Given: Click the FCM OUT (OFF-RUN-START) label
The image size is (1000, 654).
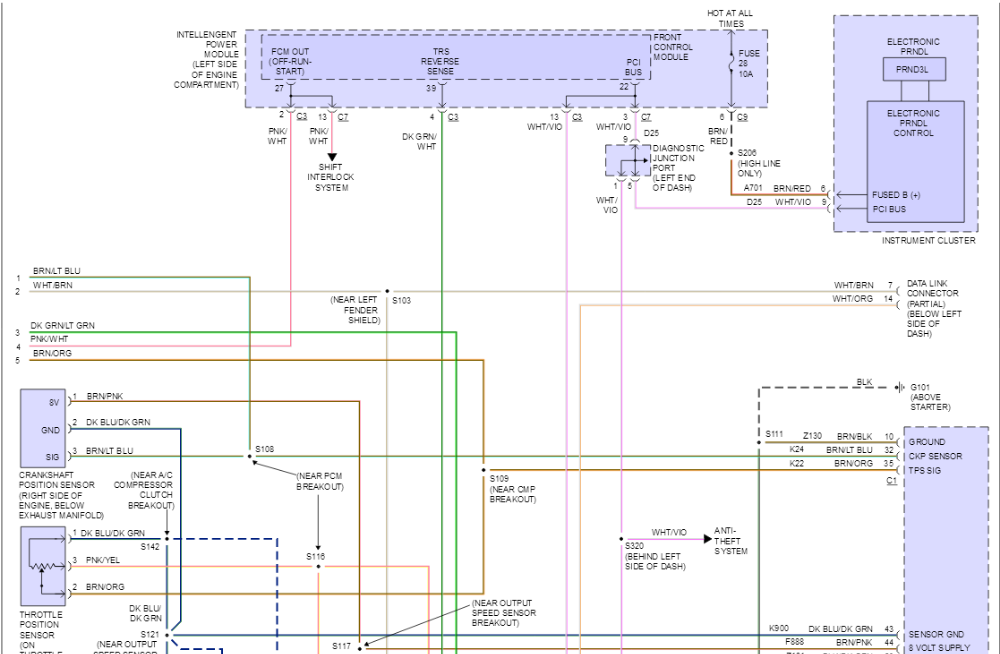Looking at the screenshot, I should (290, 61).
